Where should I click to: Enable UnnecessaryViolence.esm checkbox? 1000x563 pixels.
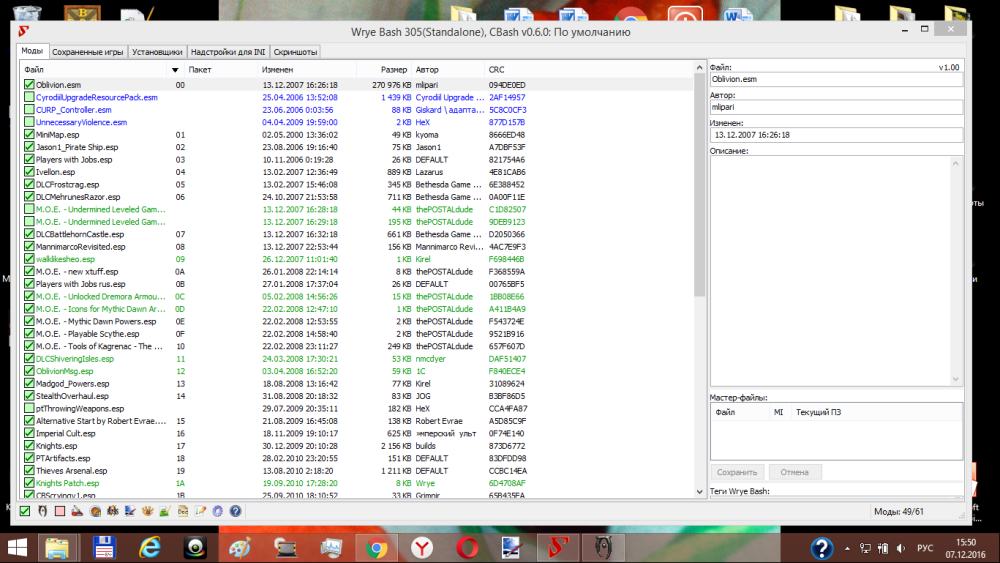[x=29, y=122]
